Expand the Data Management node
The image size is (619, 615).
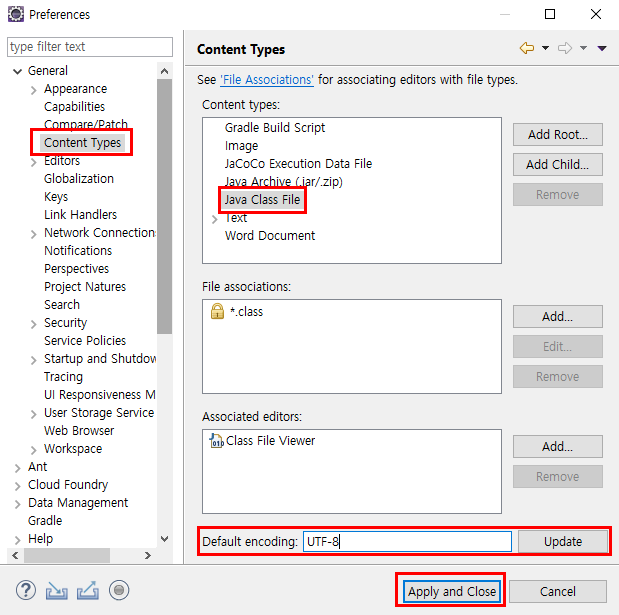click(x=17, y=504)
